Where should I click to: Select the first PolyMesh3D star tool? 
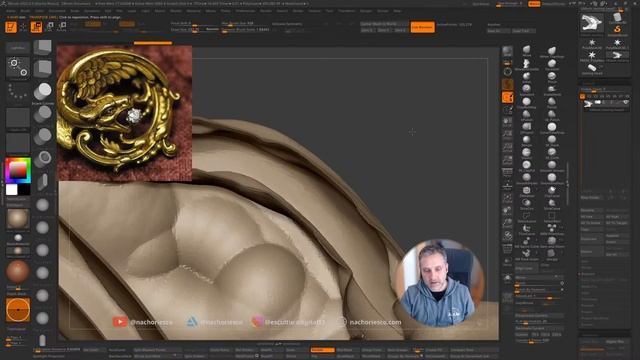(592, 44)
